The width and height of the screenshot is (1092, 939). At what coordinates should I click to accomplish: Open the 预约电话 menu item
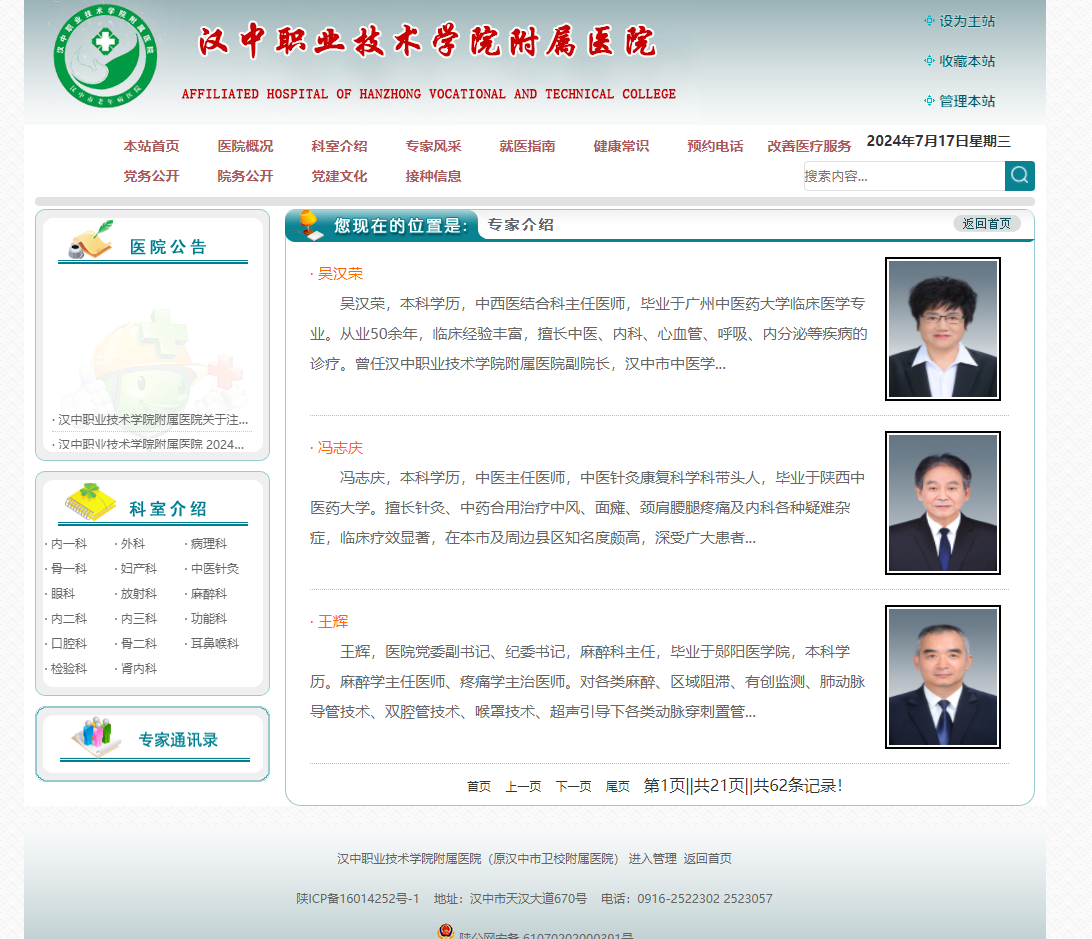pyautogui.click(x=715, y=146)
